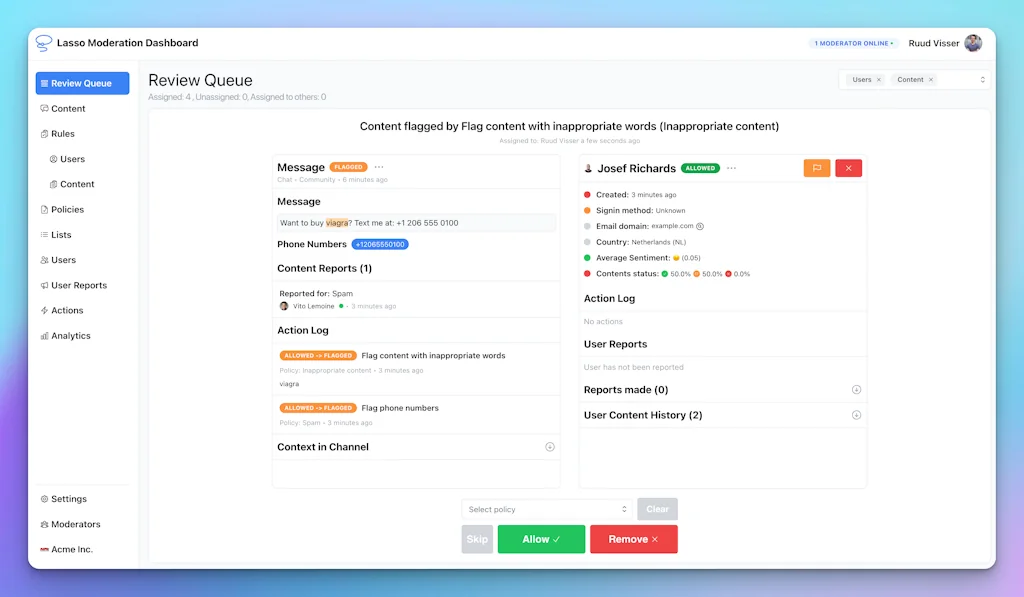The width and height of the screenshot is (1024, 597).
Task: Go to Review Queue in sidebar
Action: (82, 83)
